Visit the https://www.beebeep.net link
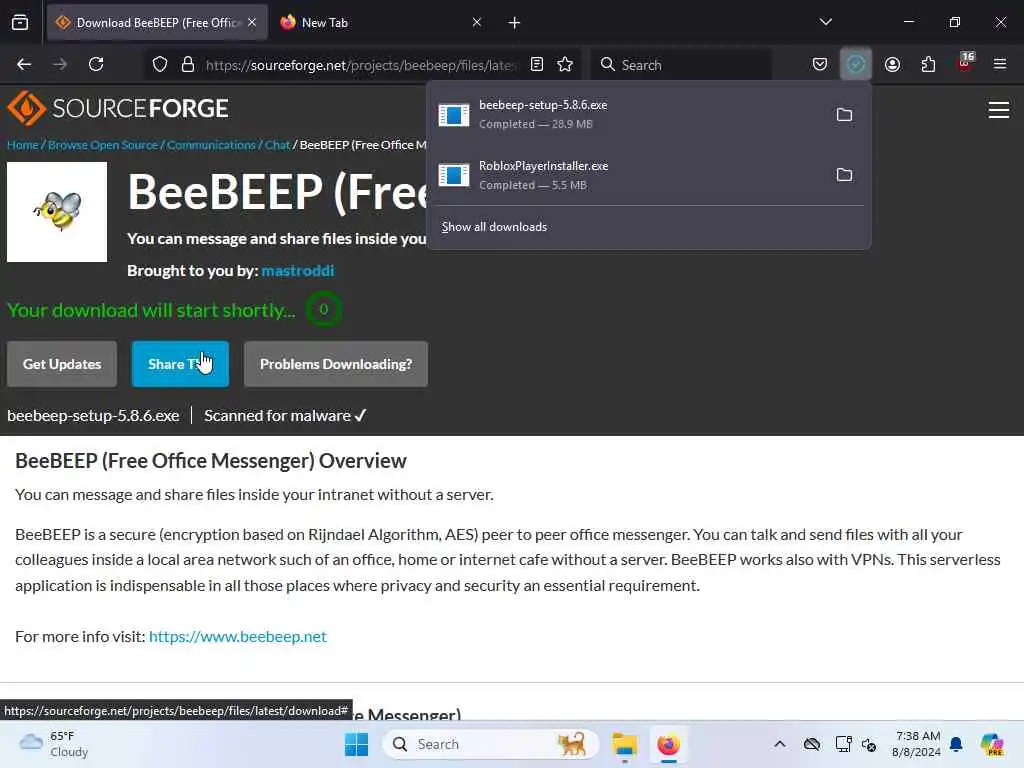The width and height of the screenshot is (1024, 768). 238,637
